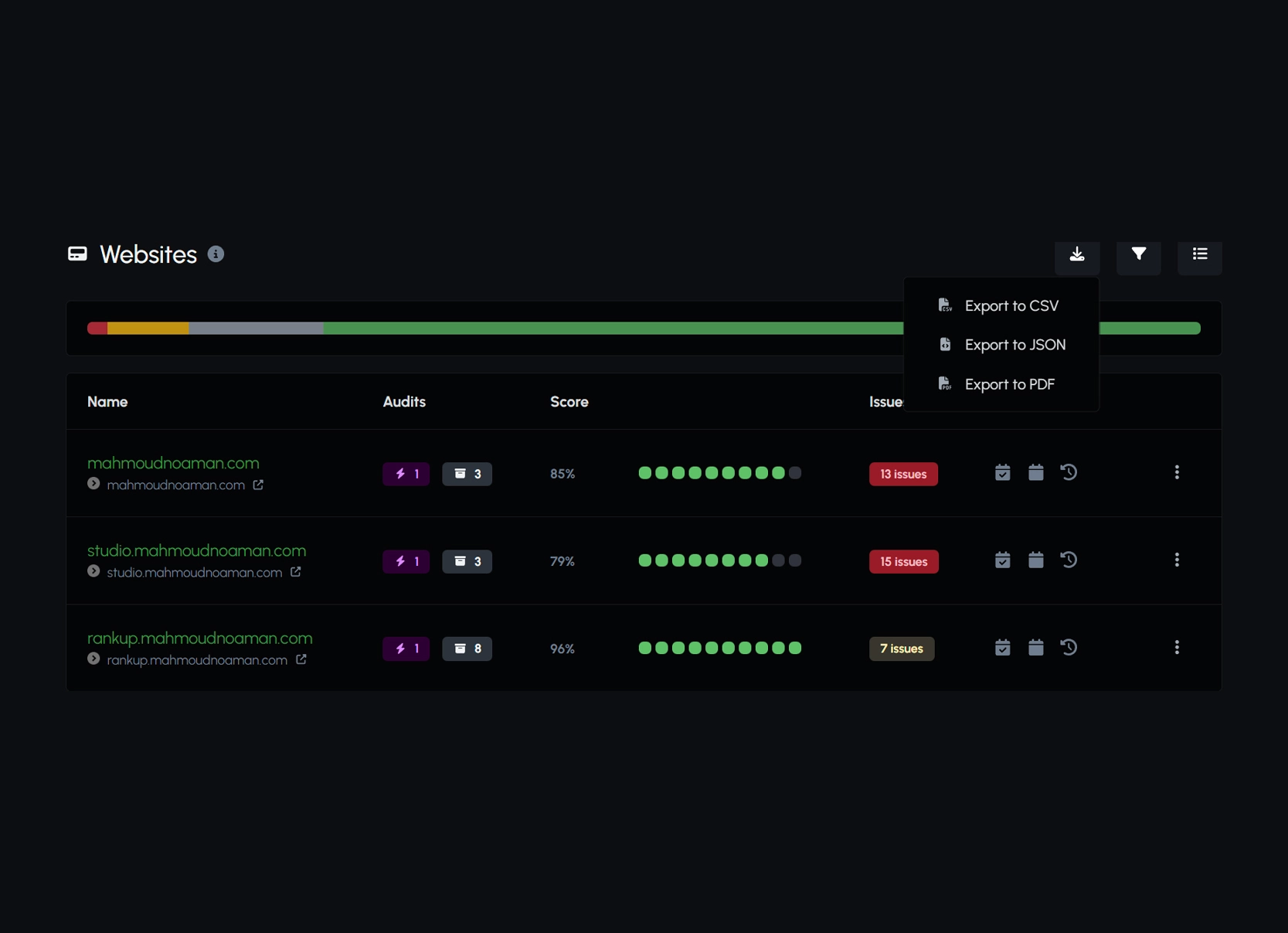The width and height of the screenshot is (1288, 933).
Task: Click the 15 issues badge
Action: tap(903, 561)
